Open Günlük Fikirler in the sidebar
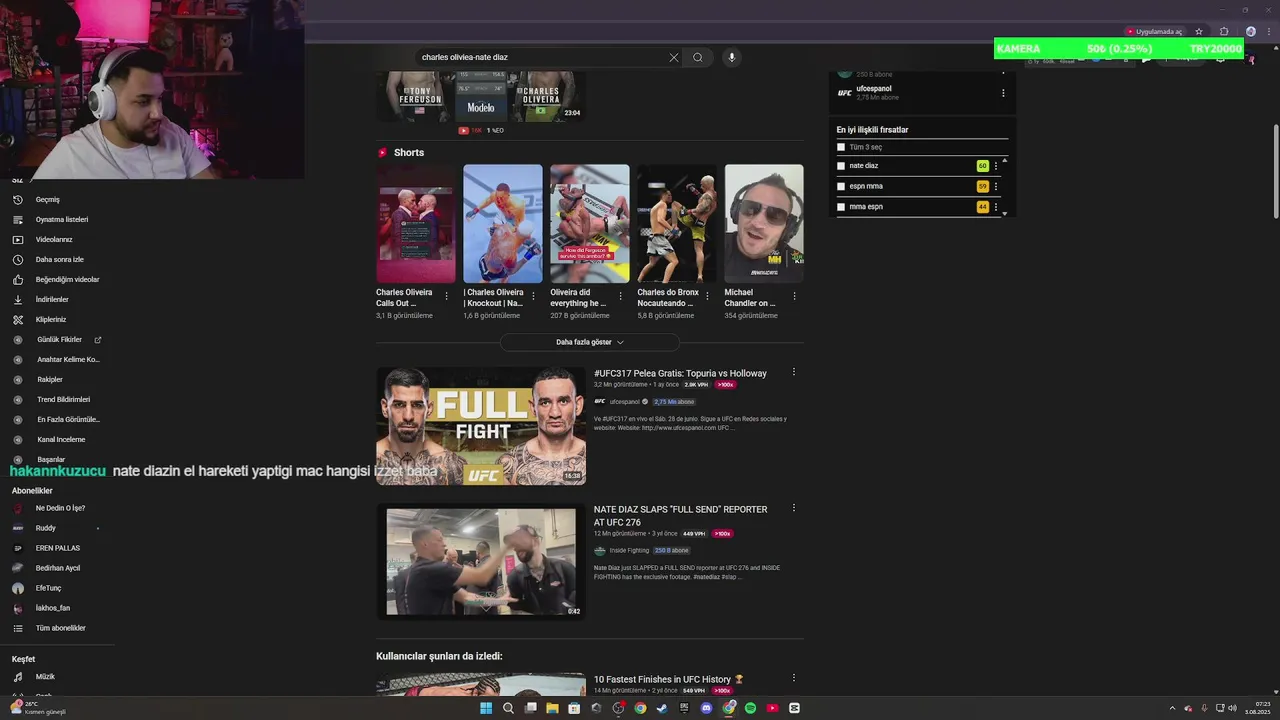1280x720 pixels. 60,339
